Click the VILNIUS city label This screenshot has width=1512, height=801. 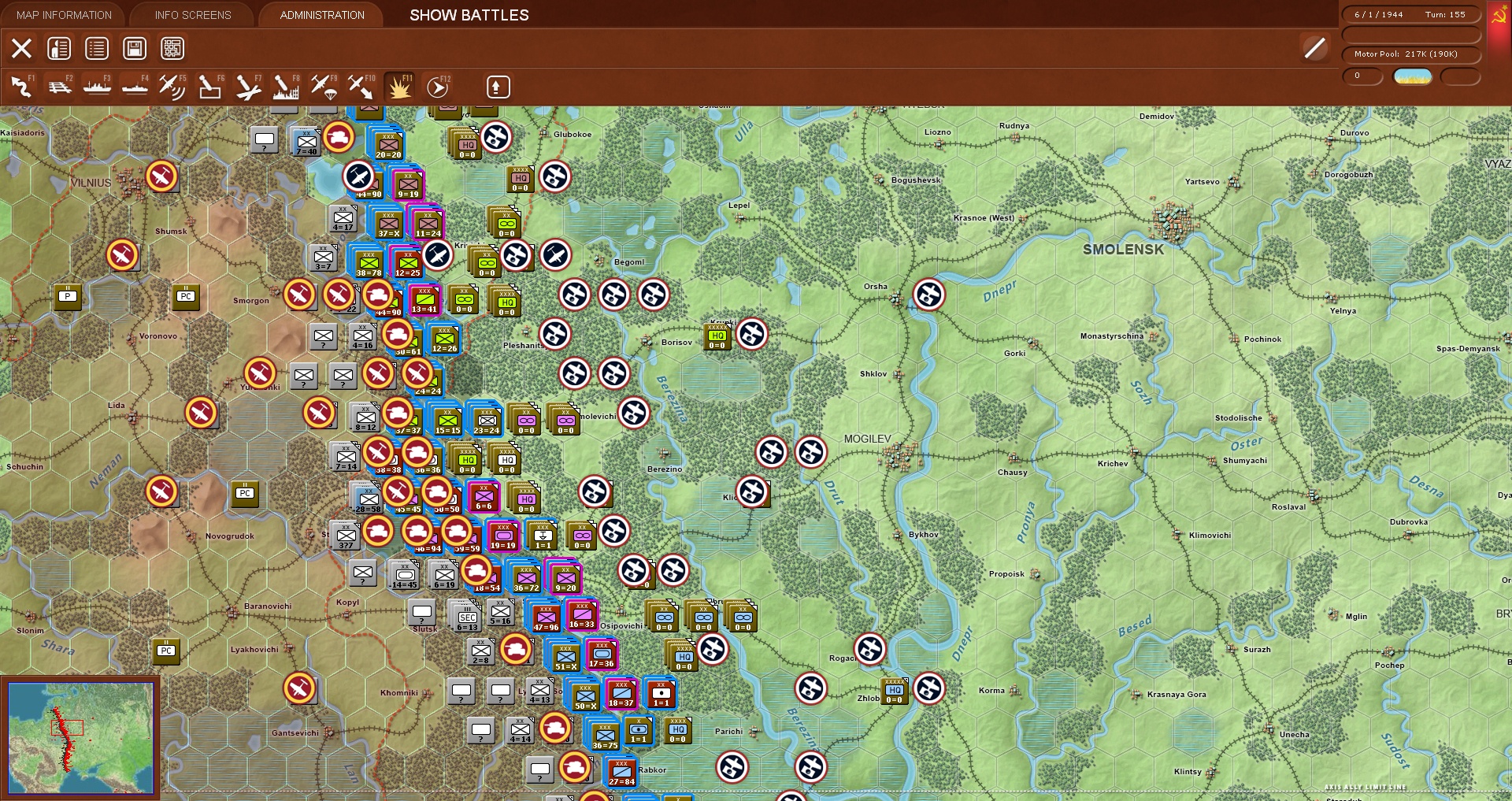pos(91,183)
